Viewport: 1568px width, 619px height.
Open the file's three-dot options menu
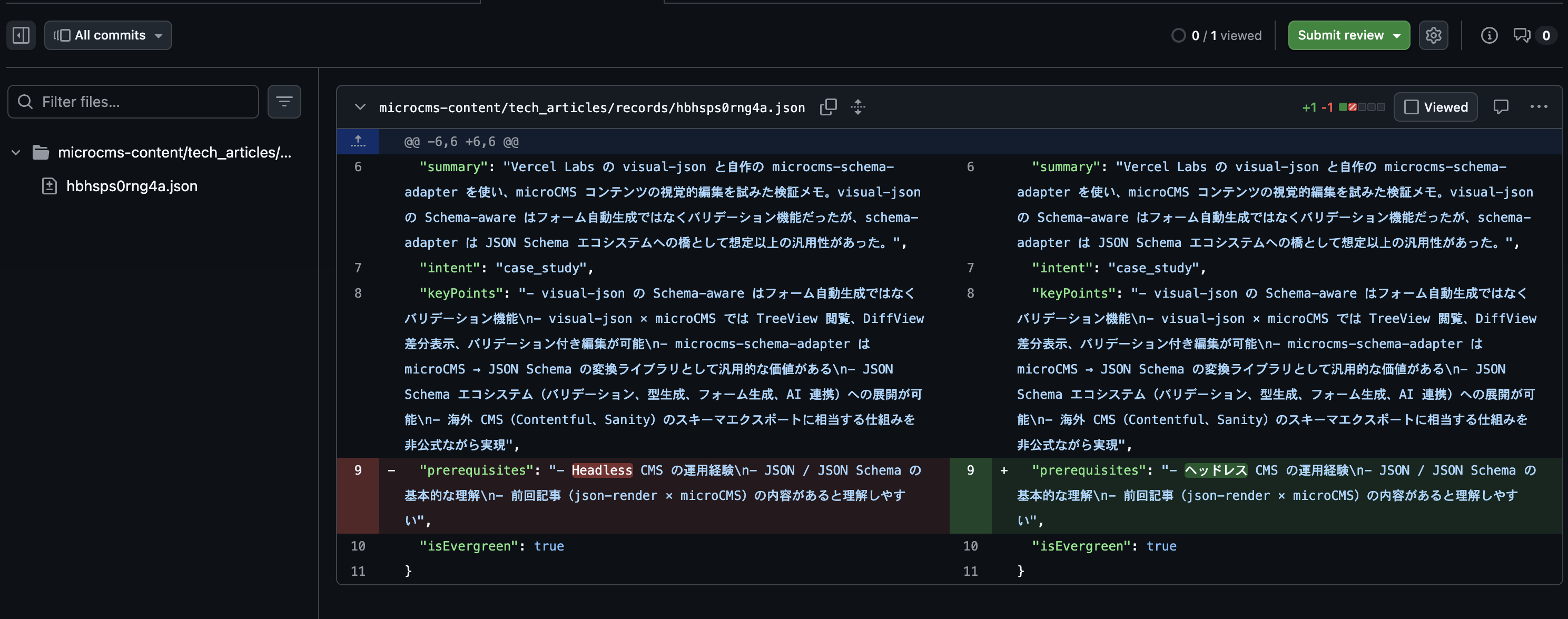(x=1538, y=107)
